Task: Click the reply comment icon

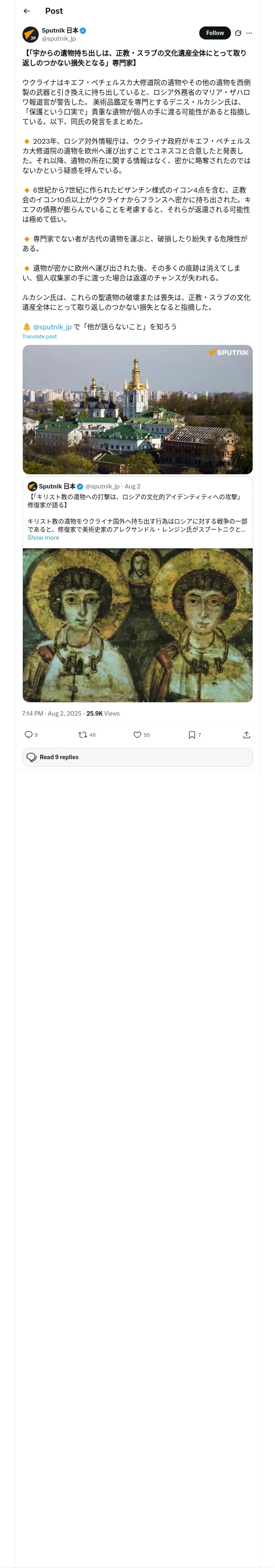Action: [x=29, y=735]
